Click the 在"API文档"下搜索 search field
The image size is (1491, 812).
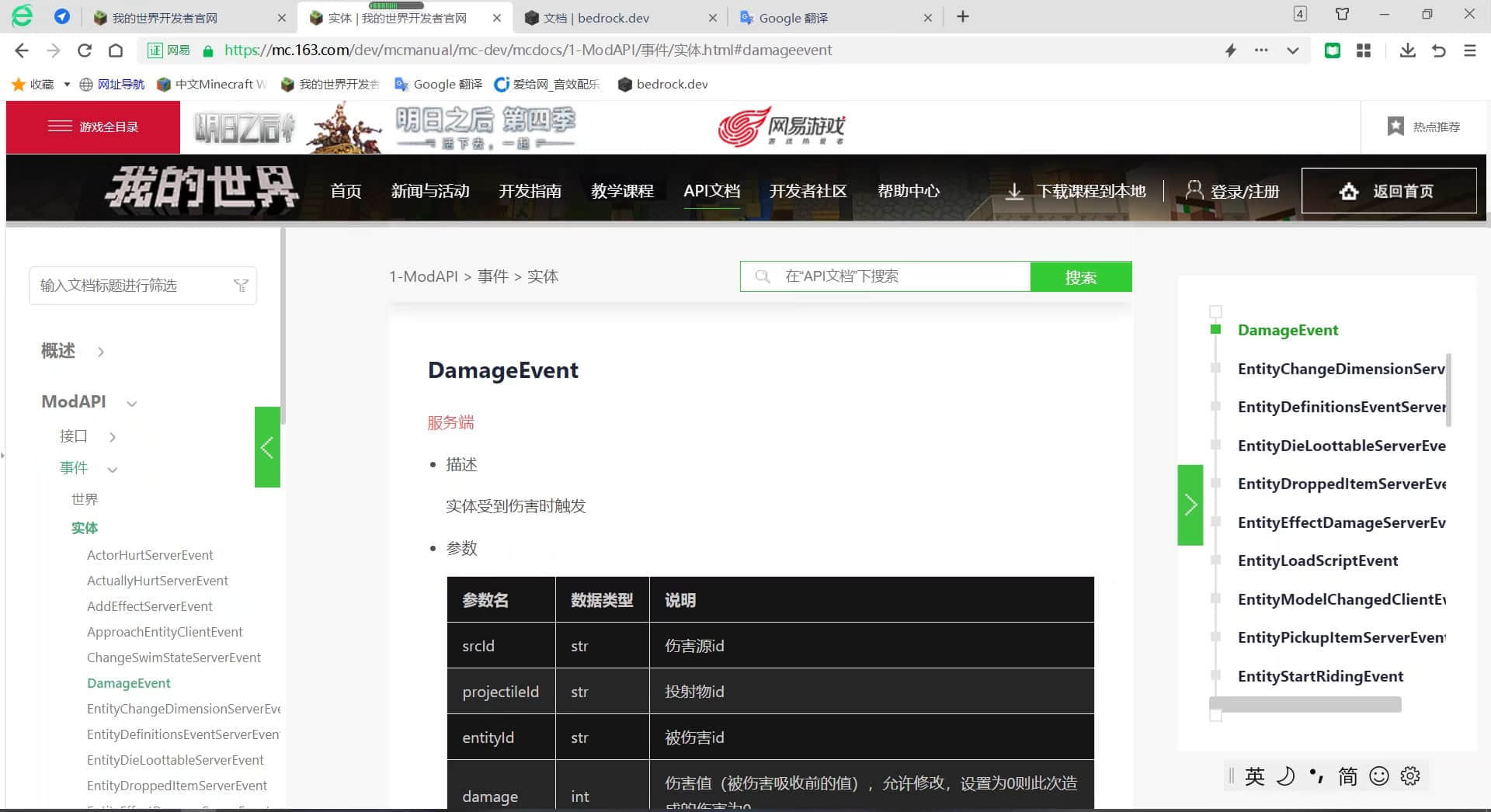885,276
